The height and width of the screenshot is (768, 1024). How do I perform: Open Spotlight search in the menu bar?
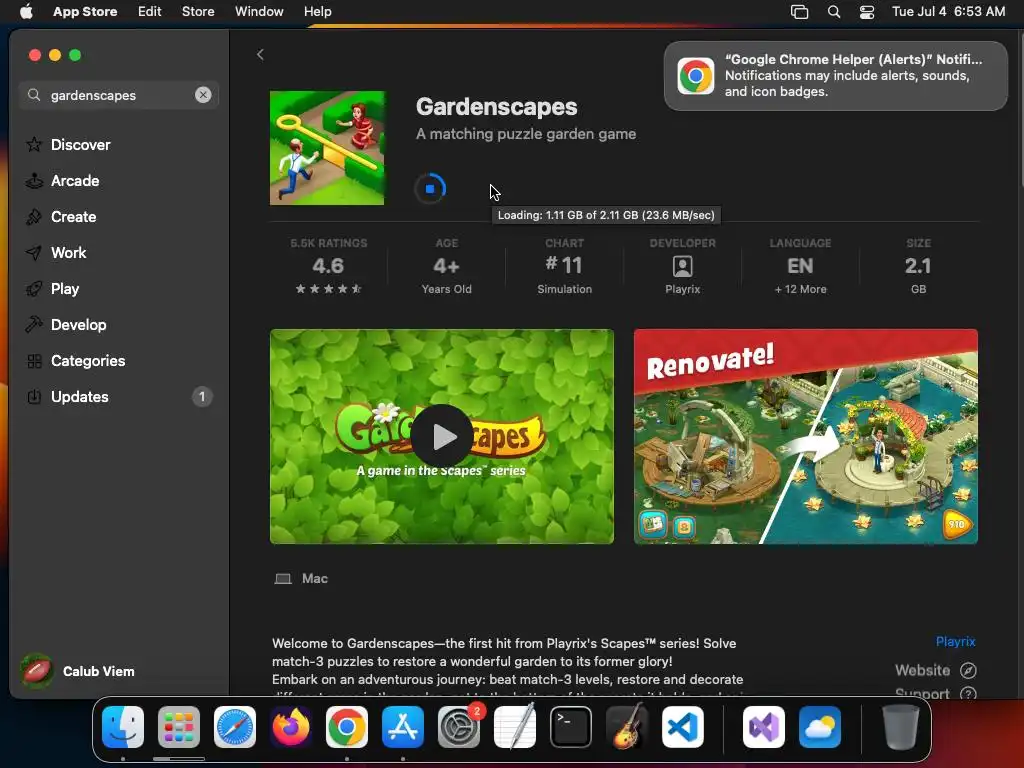pos(834,12)
